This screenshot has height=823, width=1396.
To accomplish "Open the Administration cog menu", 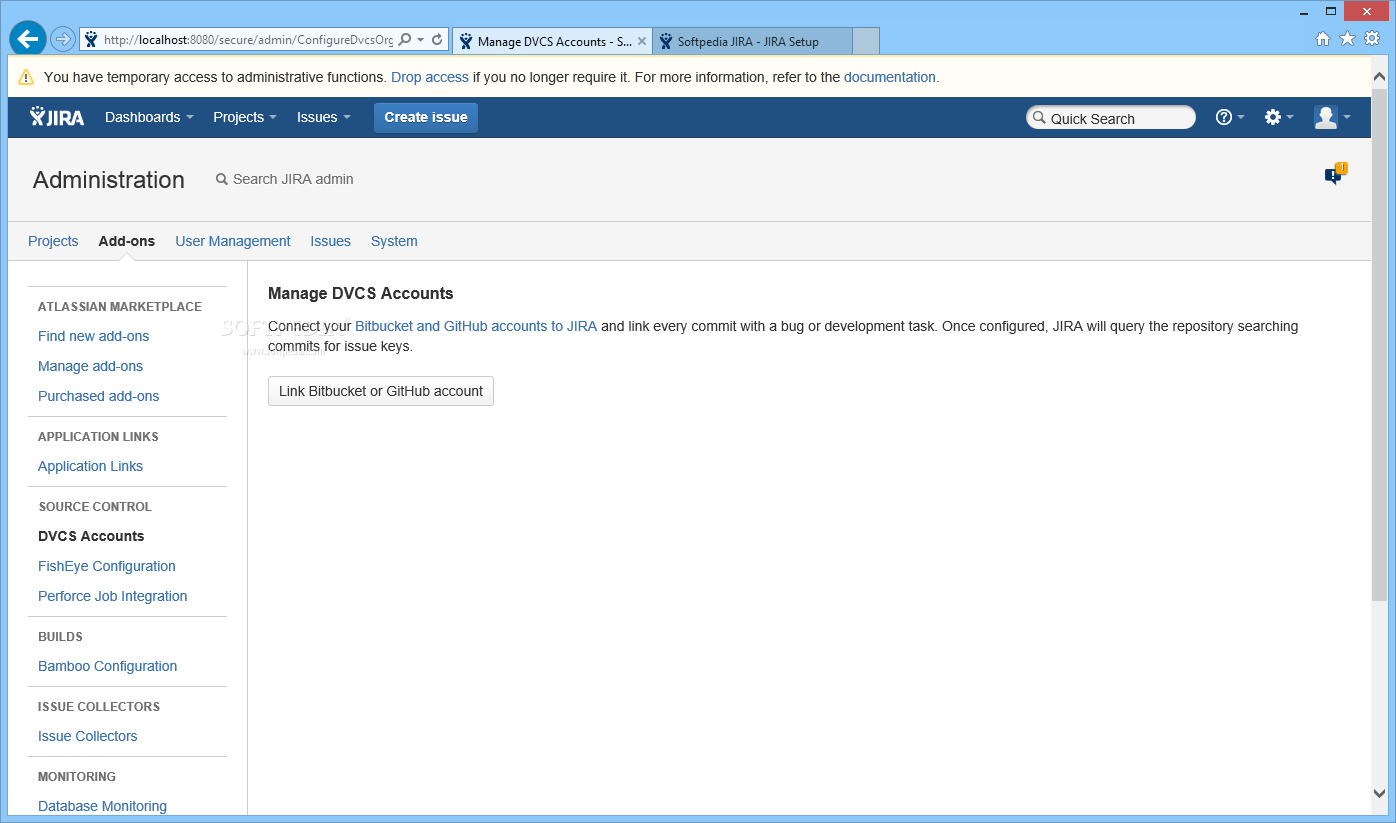I will click(1279, 117).
